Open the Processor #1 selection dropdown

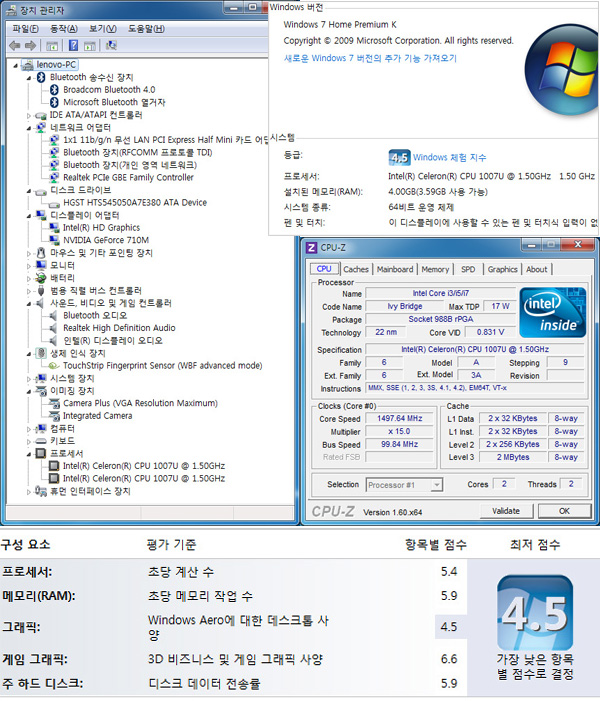pos(404,485)
